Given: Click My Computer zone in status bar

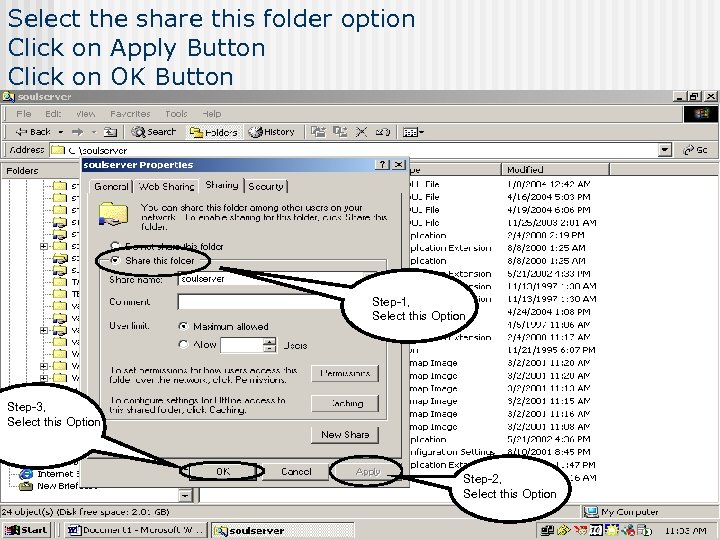Looking at the screenshot, I should (x=621, y=512).
